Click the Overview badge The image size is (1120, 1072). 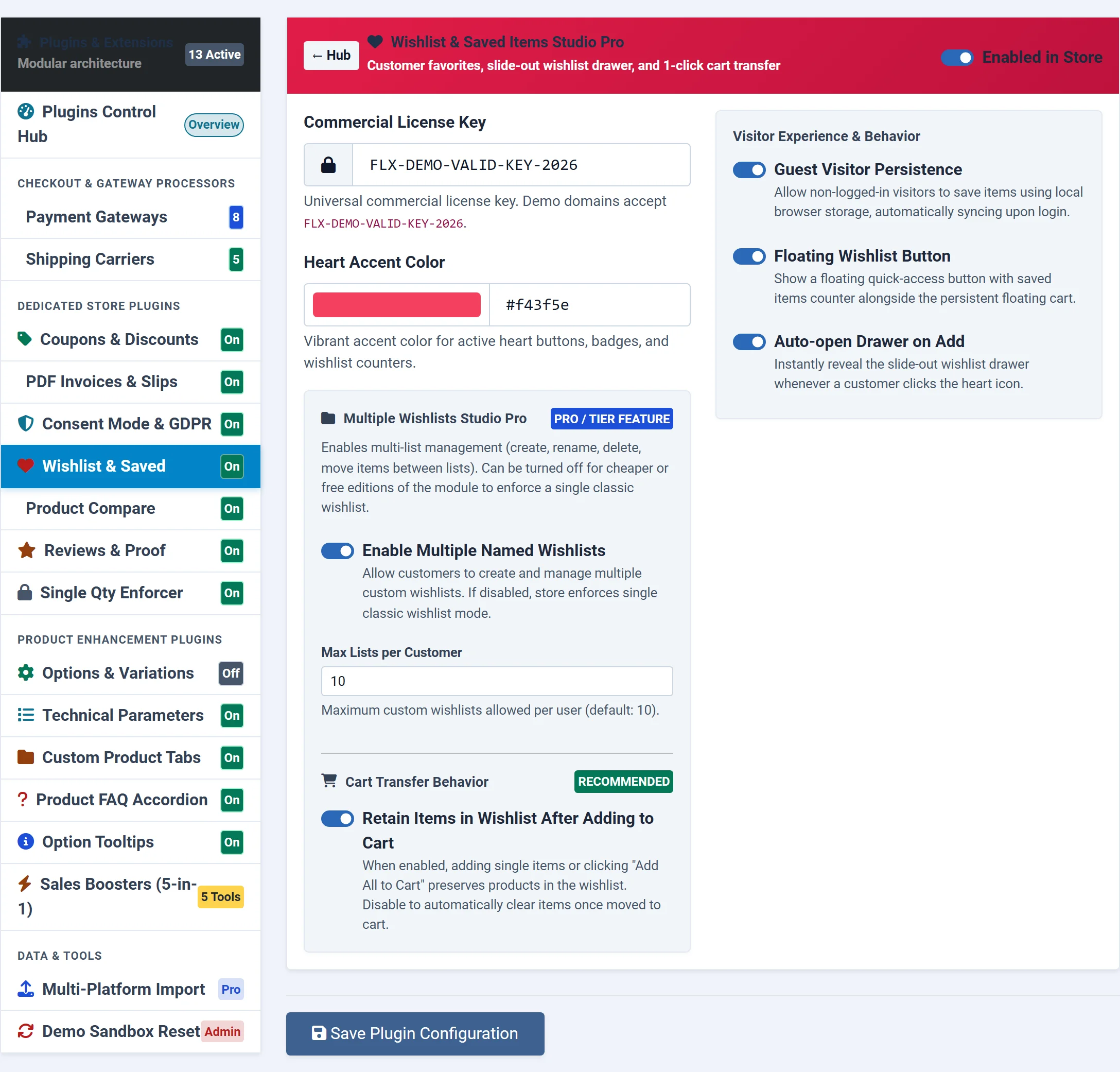pos(214,125)
